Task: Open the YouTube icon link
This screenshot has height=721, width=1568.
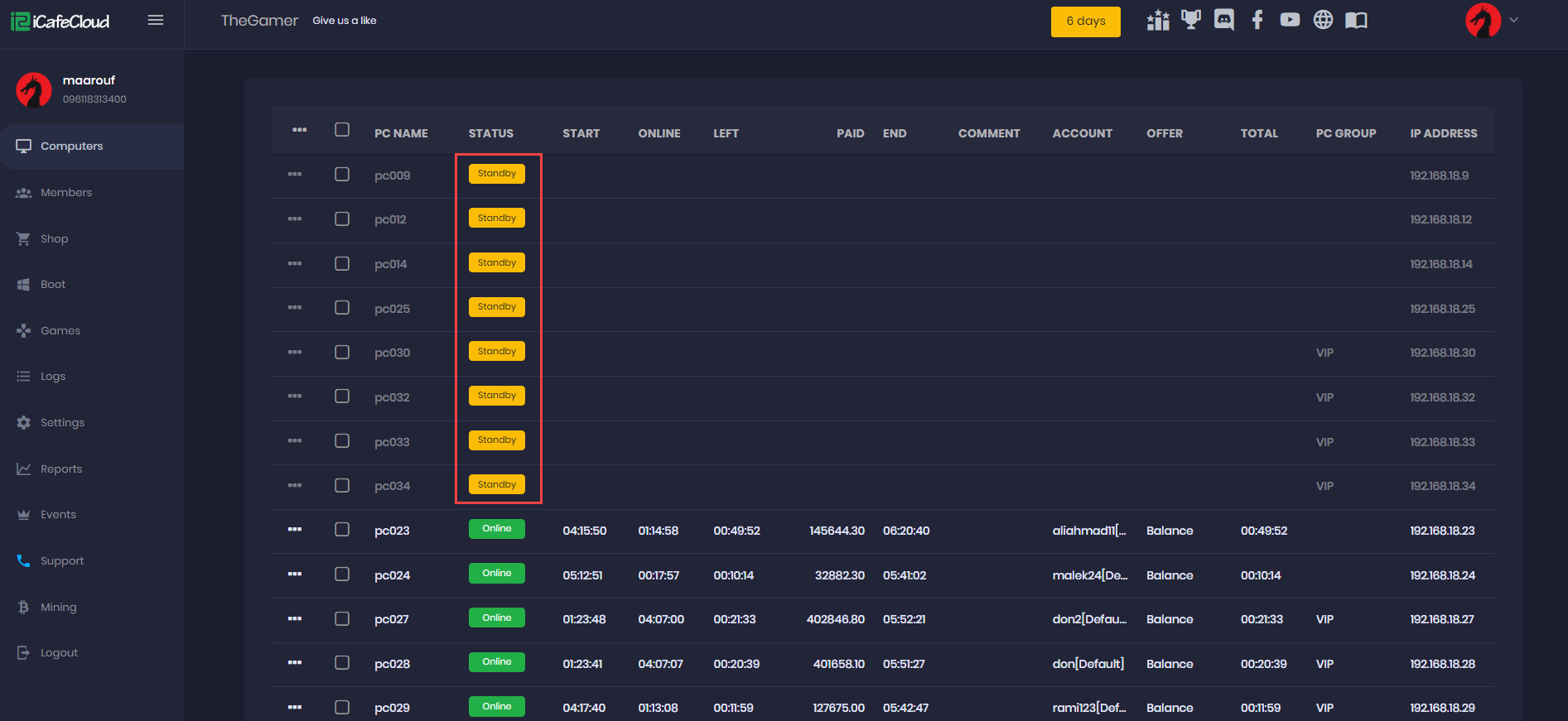Action: pos(1289,20)
